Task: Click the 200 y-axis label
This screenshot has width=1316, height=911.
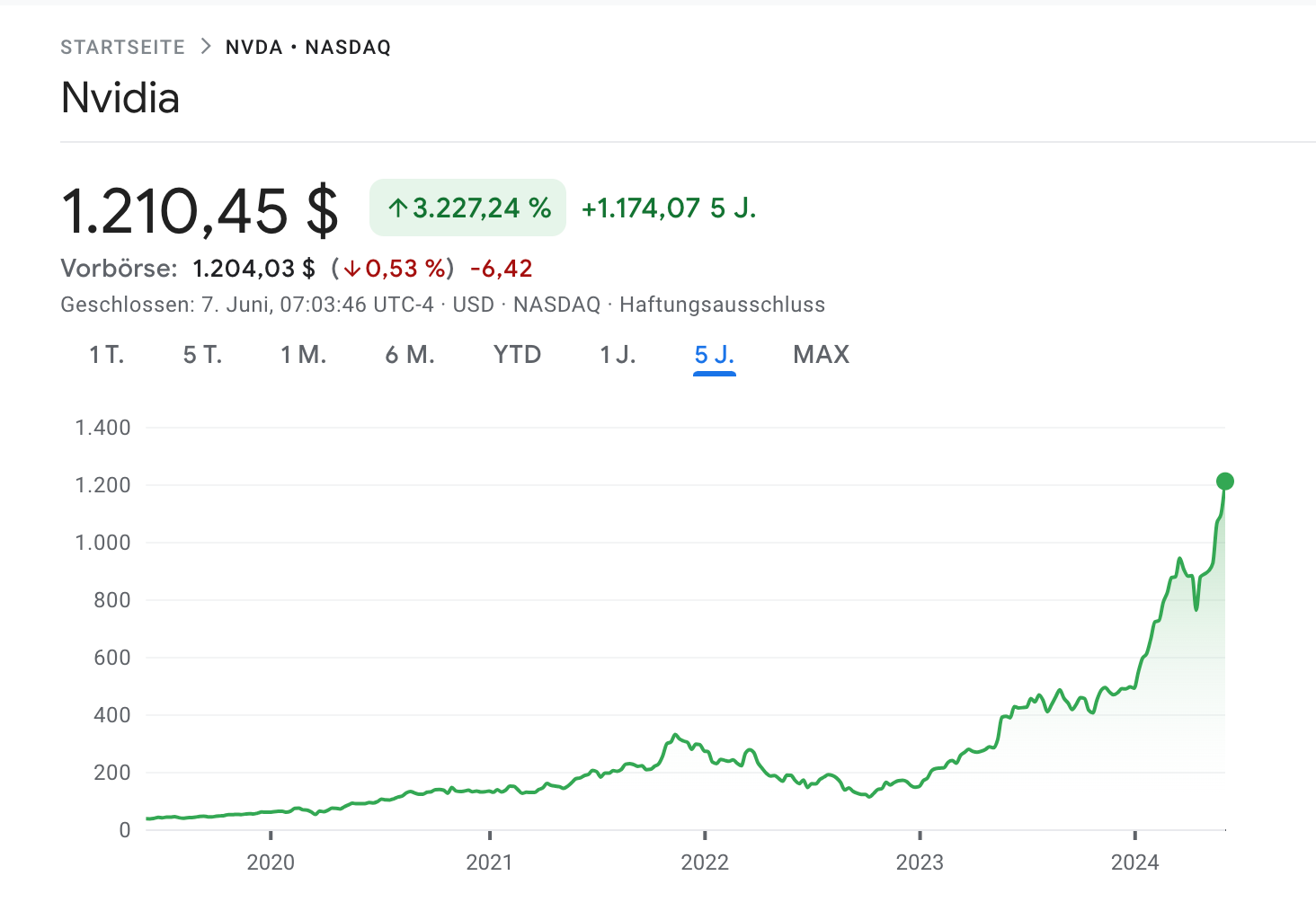Action: [x=112, y=773]
